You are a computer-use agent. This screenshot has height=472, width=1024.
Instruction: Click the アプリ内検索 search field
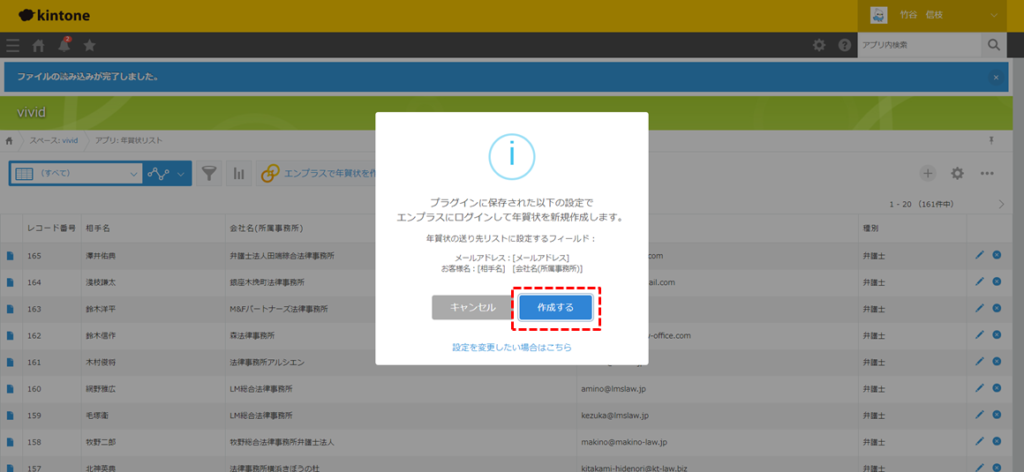pos(918,45)
